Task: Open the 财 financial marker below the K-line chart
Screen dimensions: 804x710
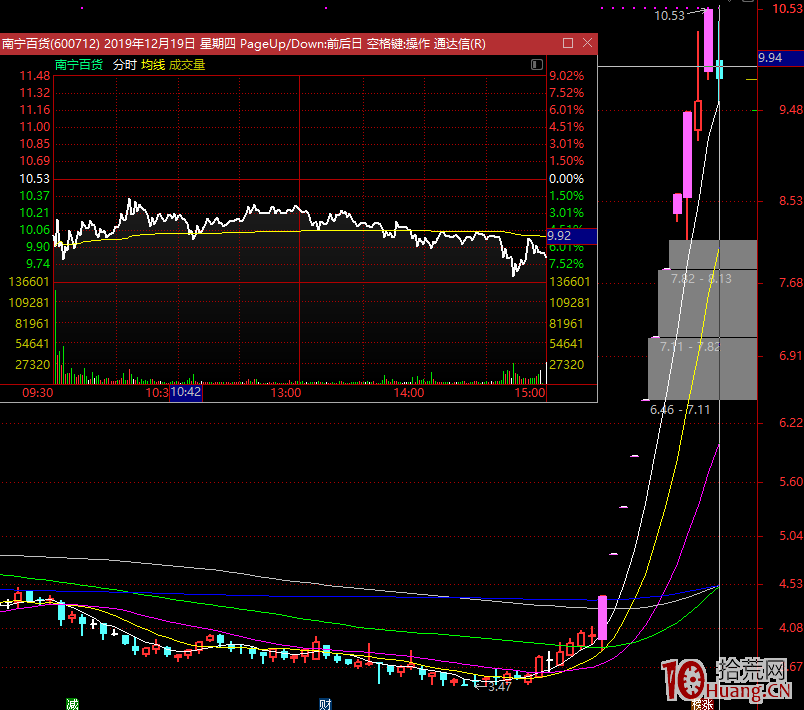Action: click(x=326, y=704)
